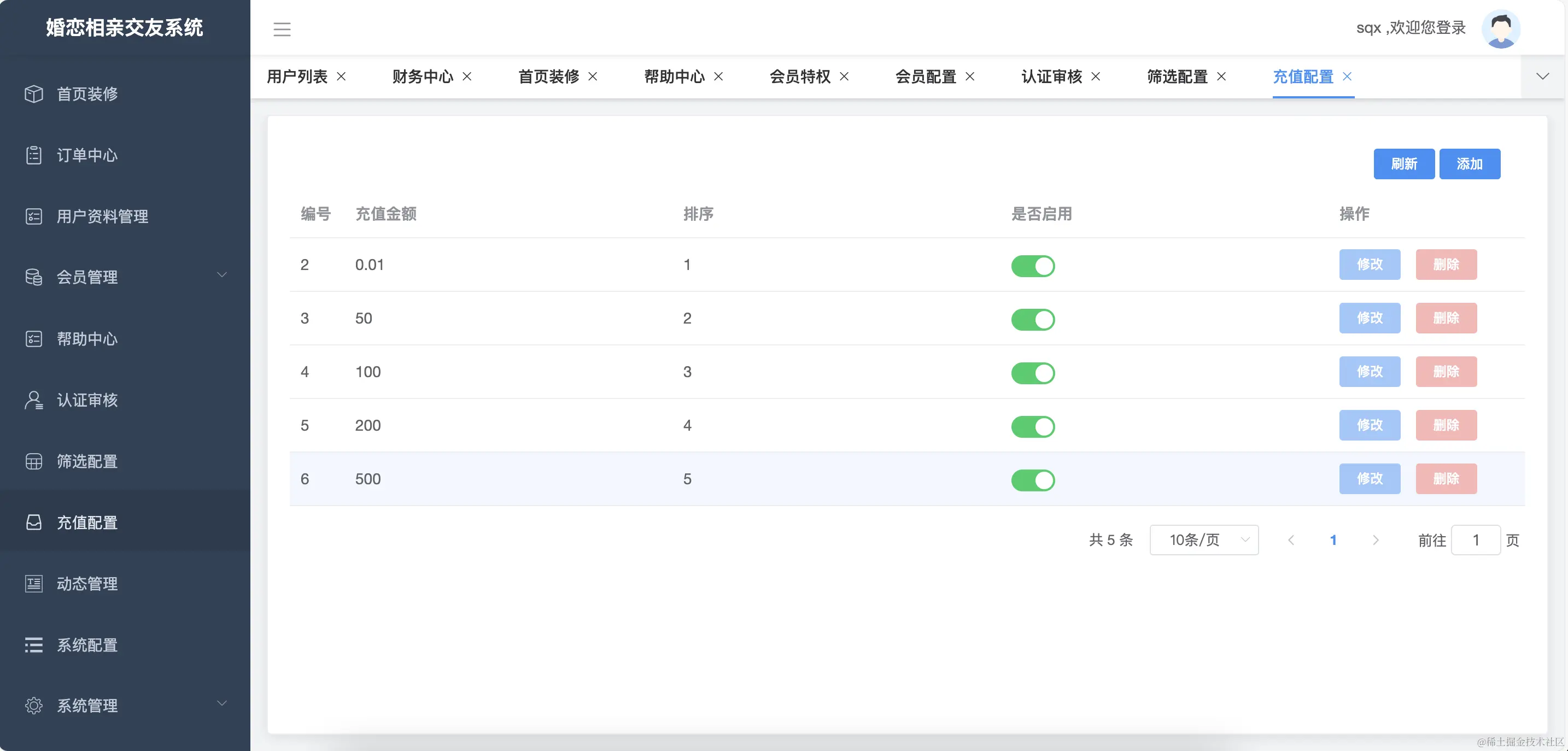Disable 是否启用 for amount 500
The height and width of the screenshot is (751, 1568).
pyautogui.click(x=1033, y=480)
